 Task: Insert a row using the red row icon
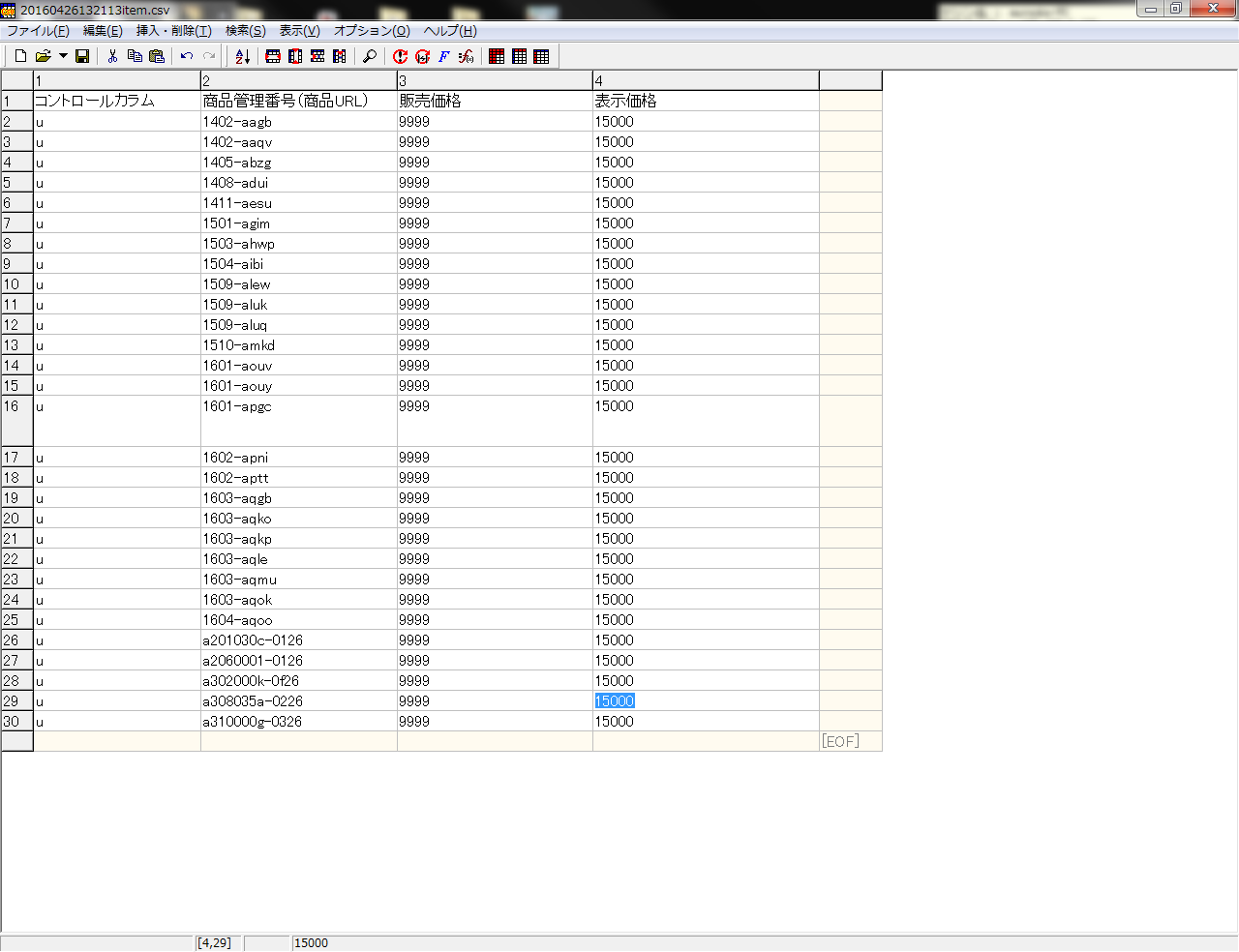pos(273,56)
